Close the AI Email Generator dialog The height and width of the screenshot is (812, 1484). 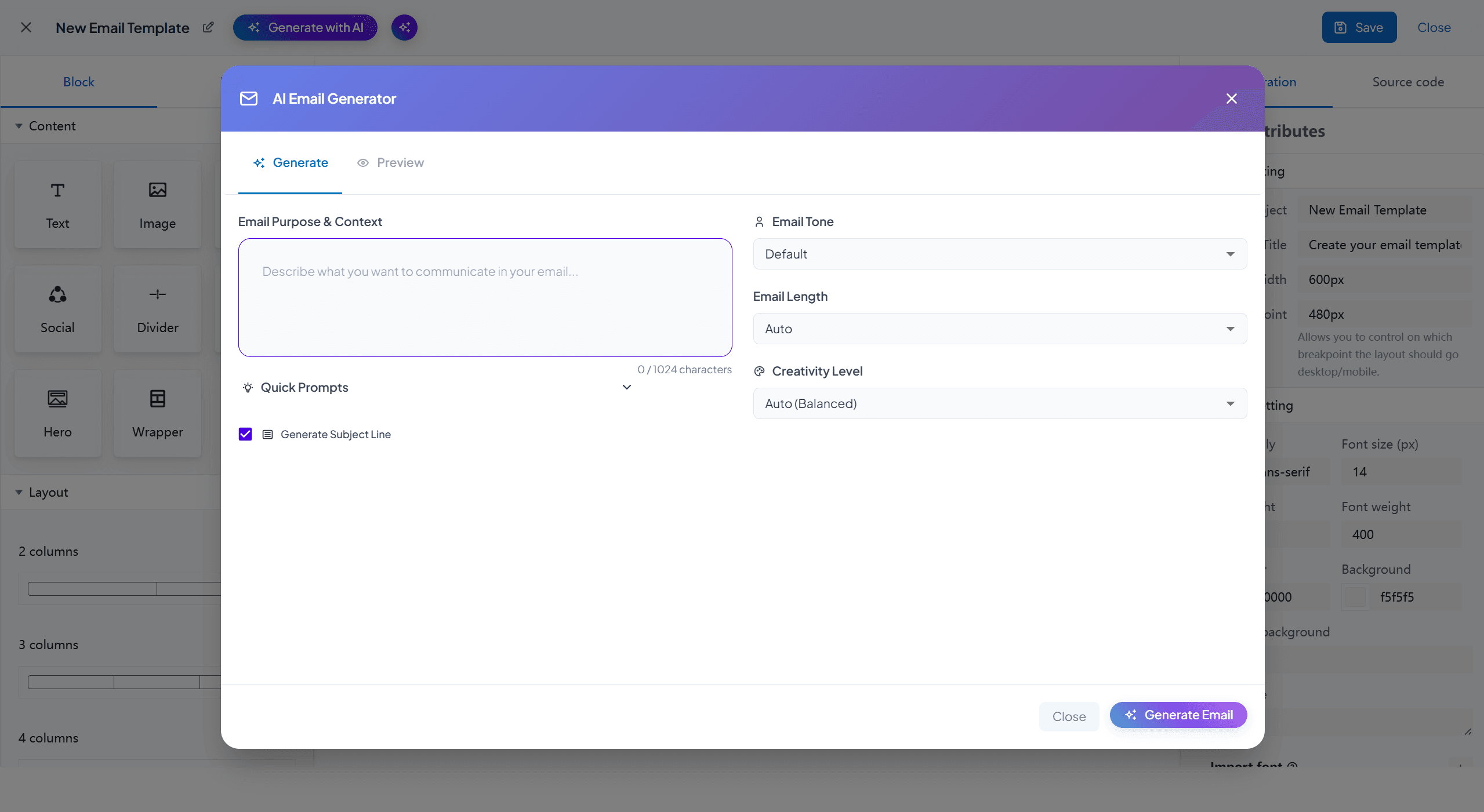click(1231, 99)
